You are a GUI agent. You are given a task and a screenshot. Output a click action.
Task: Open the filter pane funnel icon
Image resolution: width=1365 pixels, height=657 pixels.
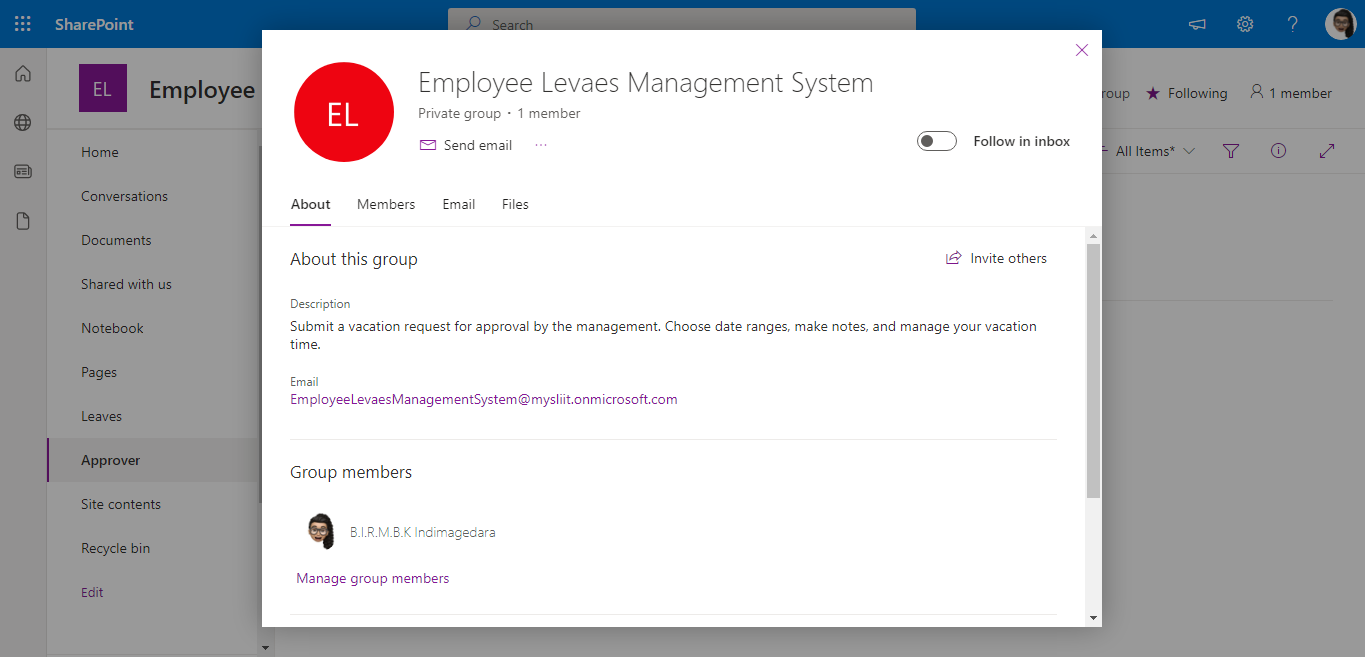click(x=1231, y=151)
